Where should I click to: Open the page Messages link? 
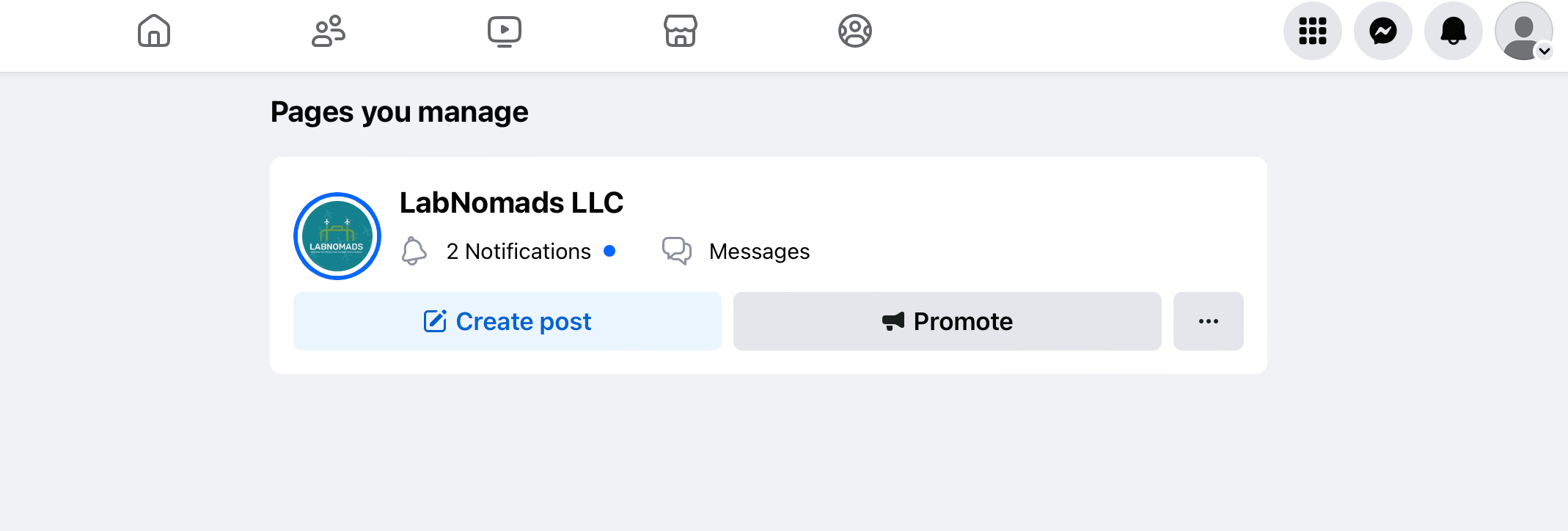(x=760, y=252)
